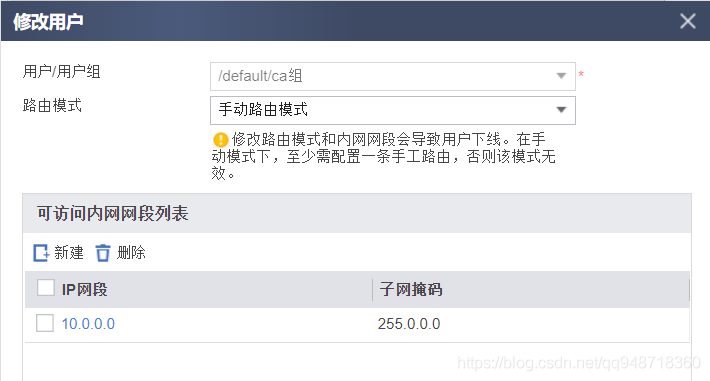Image resolution: width=710 pixels, height=381 pixels.
Task: Open the 用户/用户组 dropdown arrow
Action: (x=561, y=76)
